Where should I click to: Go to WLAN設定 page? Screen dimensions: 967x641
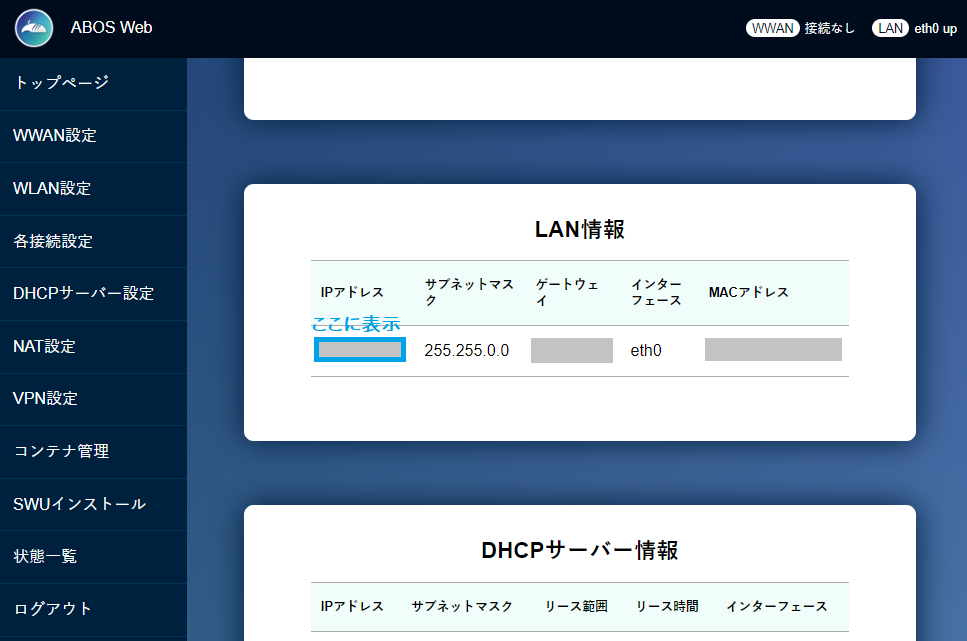[x=93, y=189]
